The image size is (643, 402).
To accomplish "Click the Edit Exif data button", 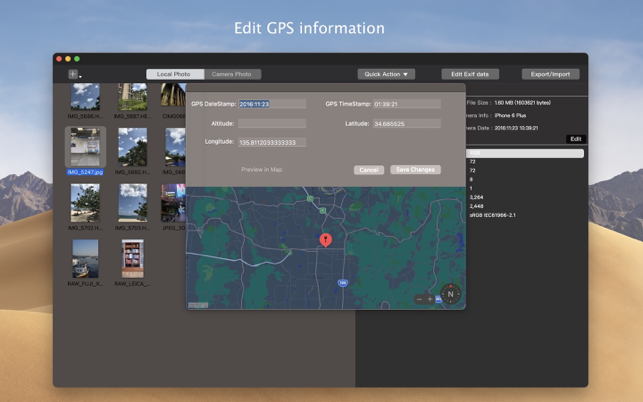I will [x=470, y=74].
